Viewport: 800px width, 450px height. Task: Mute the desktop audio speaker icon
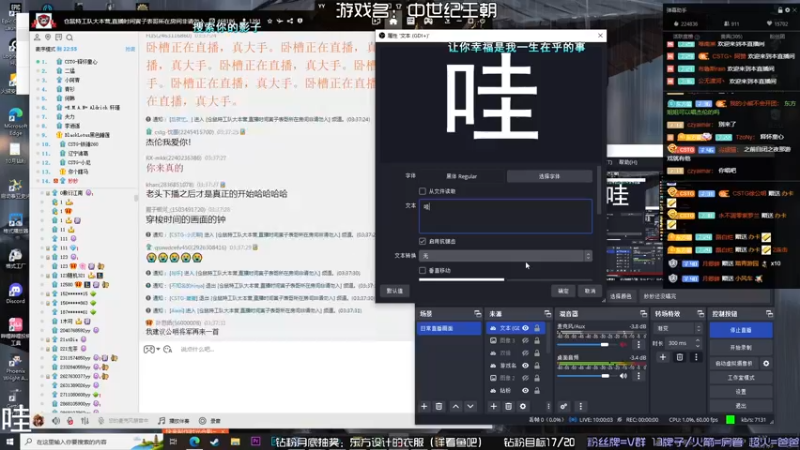tap(623, 376)
